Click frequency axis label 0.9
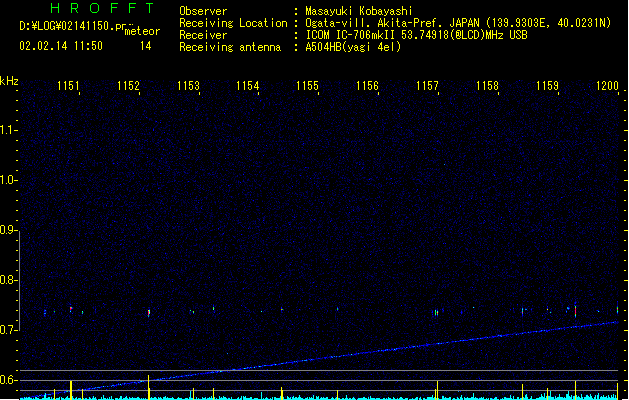The width and height of the screenshot is (629, 400). point(8,230)
